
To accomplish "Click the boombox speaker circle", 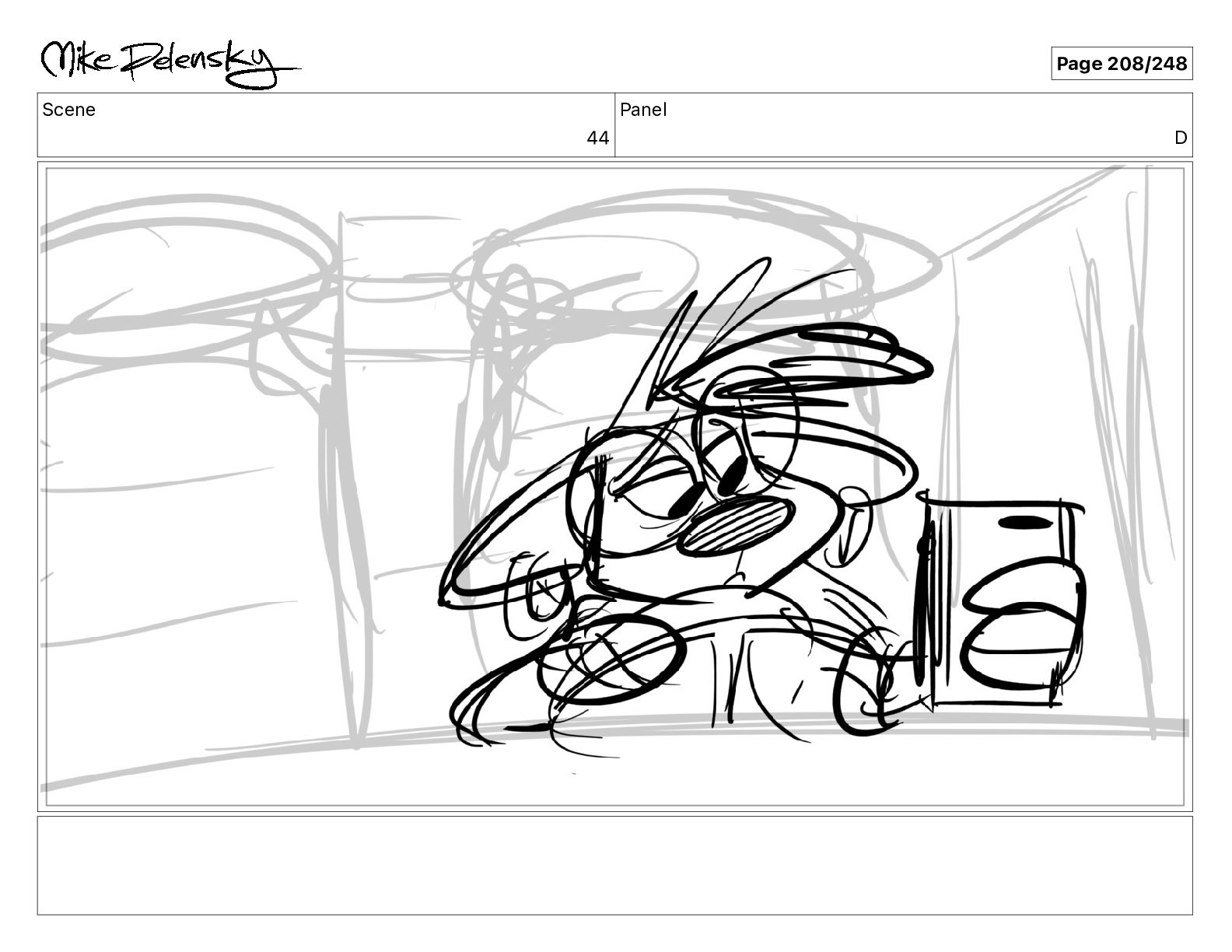I will [x=1023, y=622].
